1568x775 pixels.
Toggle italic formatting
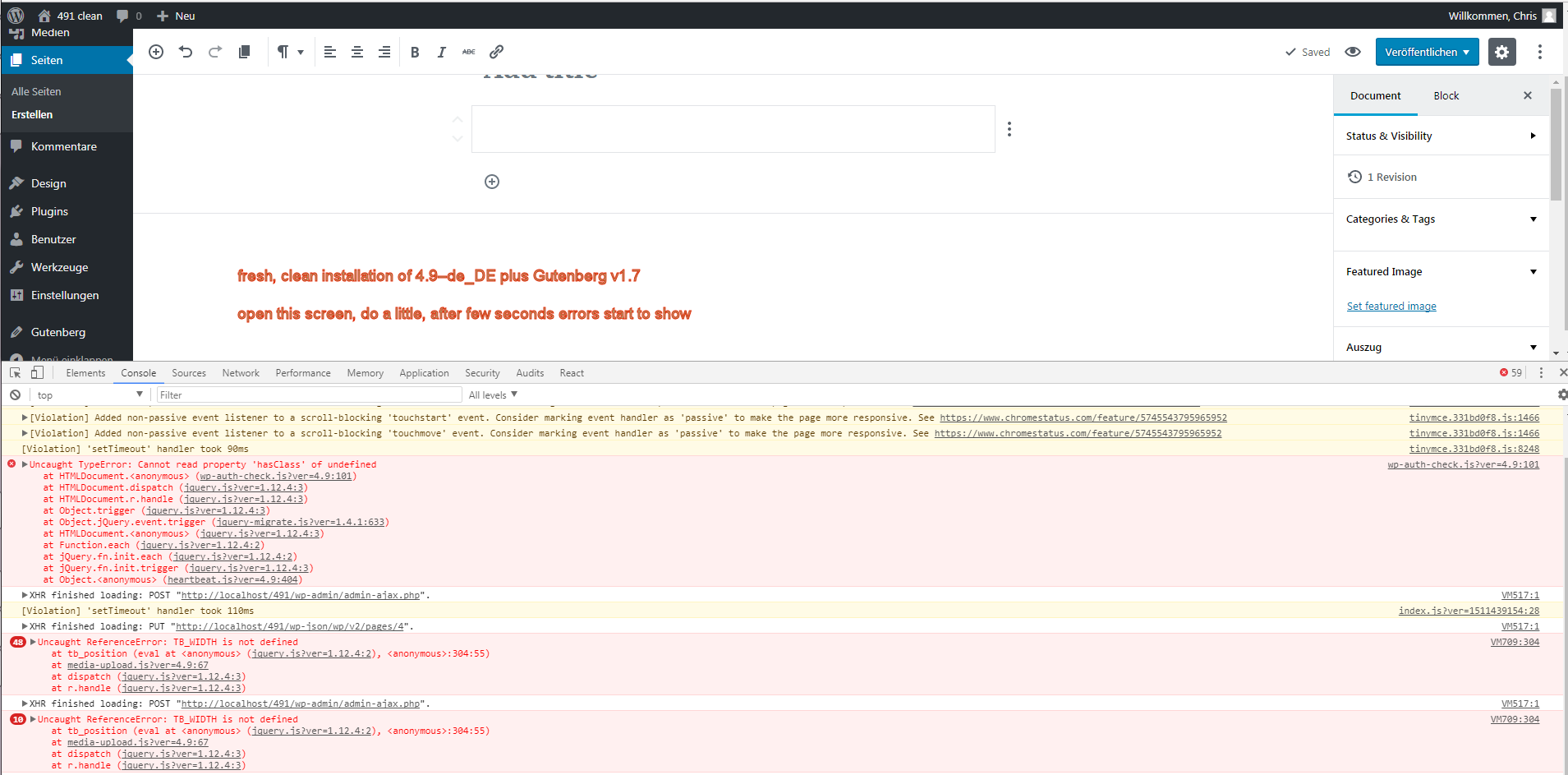(x=441, y=51)
